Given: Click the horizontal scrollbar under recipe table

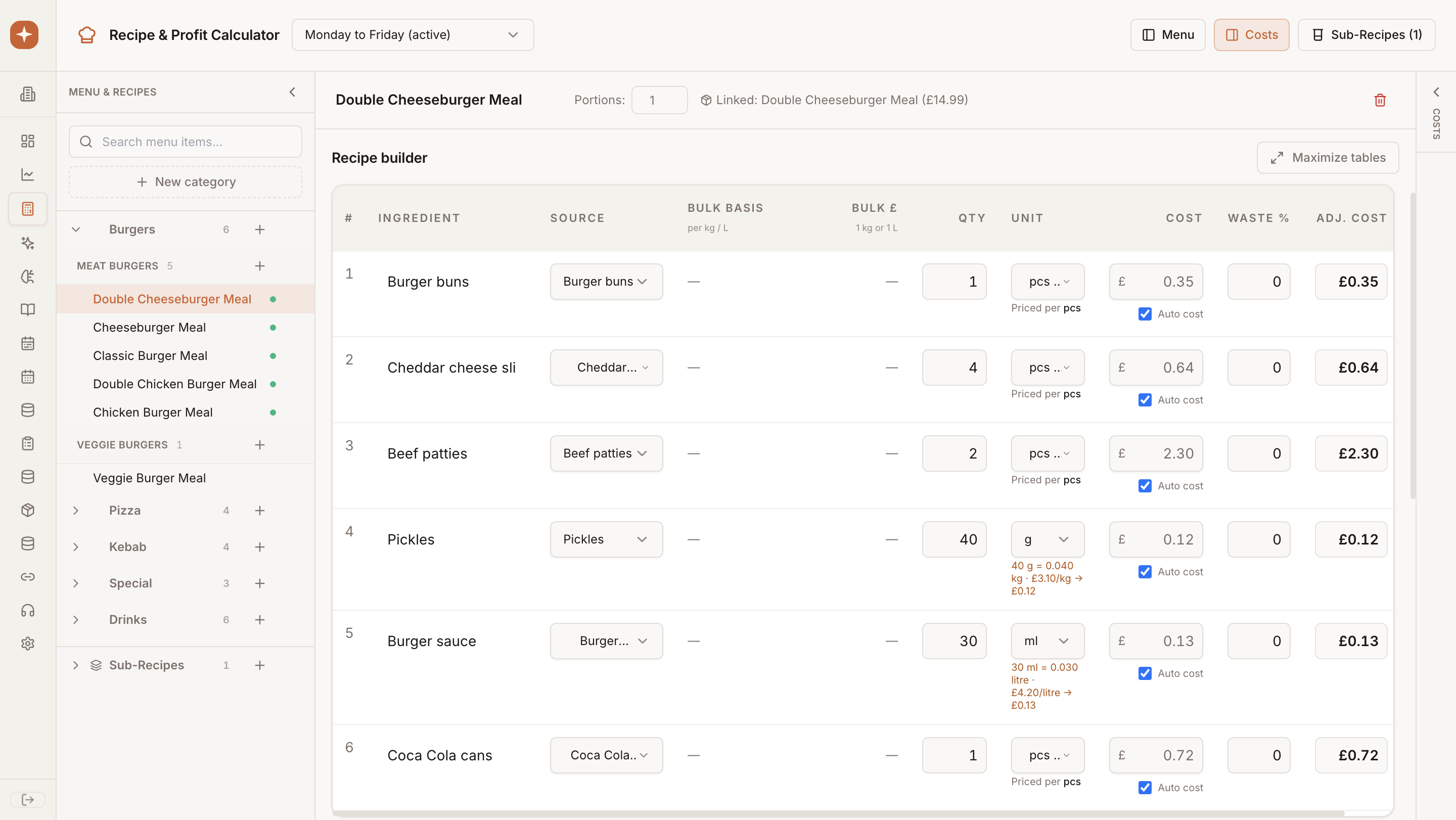Looking at the screenshot, I should (x=838, y=813).
